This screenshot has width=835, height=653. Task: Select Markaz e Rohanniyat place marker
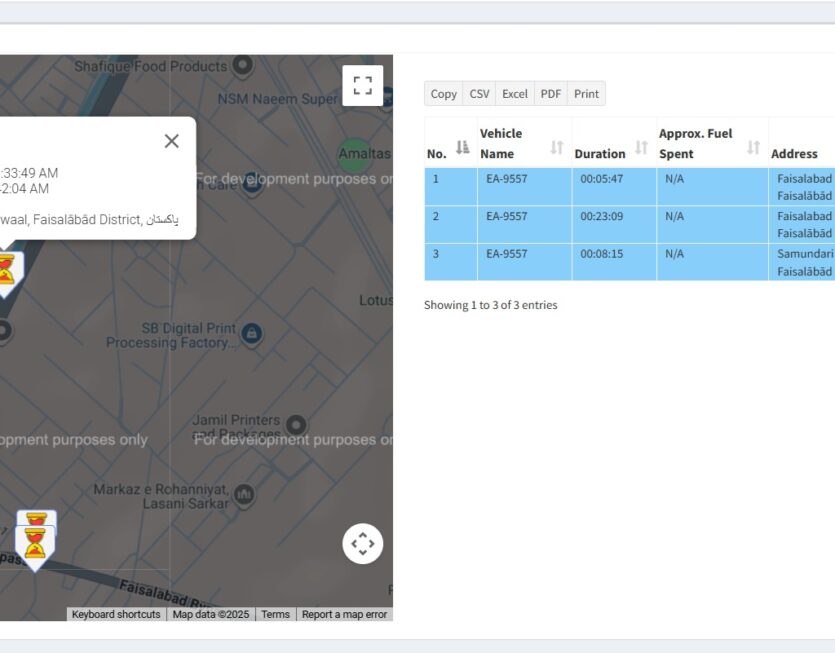pos(244,494)
